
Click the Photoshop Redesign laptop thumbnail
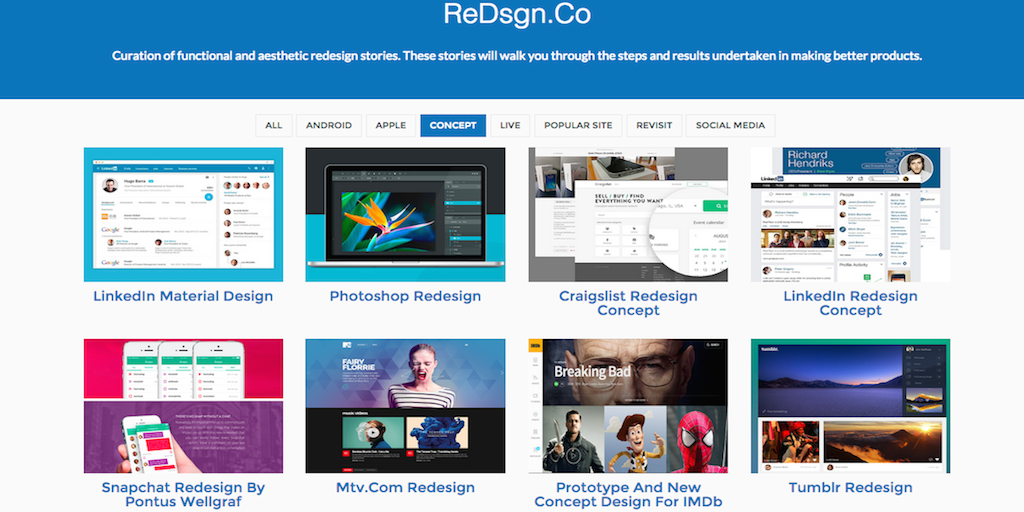click(x=405, y=214)
